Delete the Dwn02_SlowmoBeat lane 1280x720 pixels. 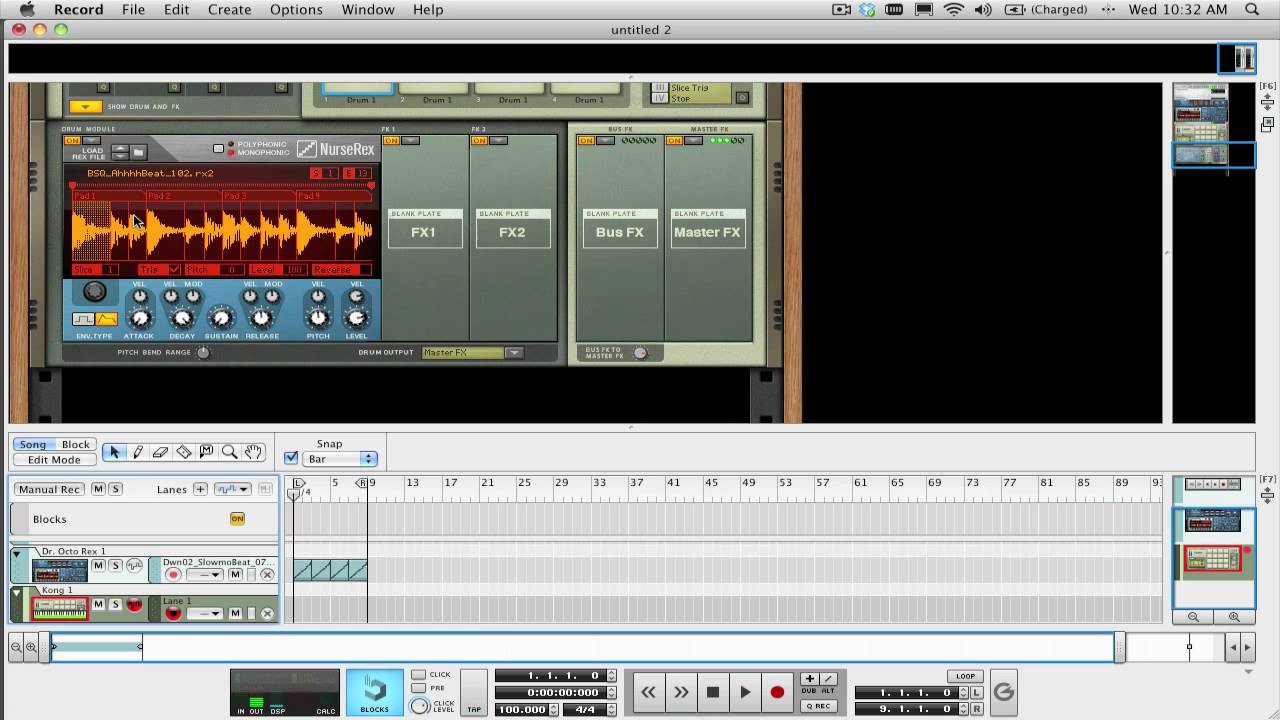pos(267,575)
